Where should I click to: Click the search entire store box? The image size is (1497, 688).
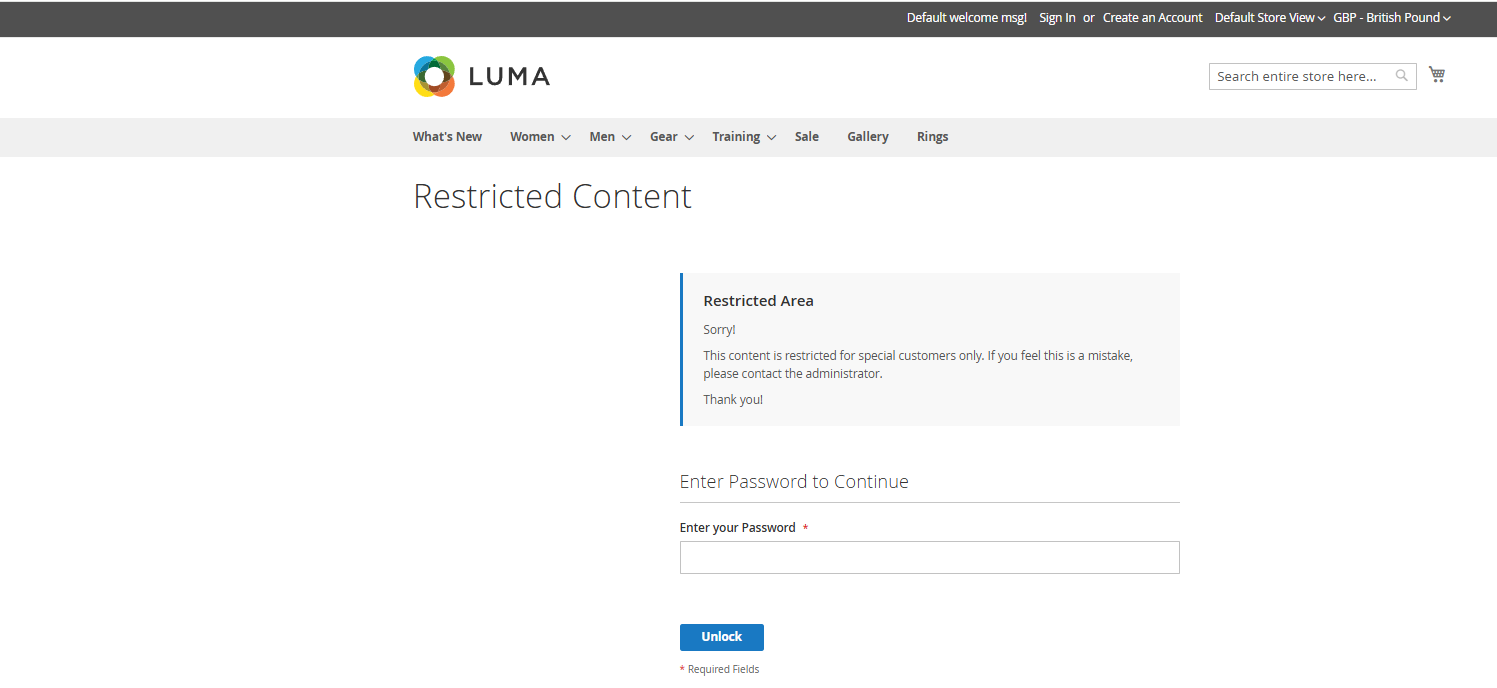pyautogui.click(x=1298, y=77)
